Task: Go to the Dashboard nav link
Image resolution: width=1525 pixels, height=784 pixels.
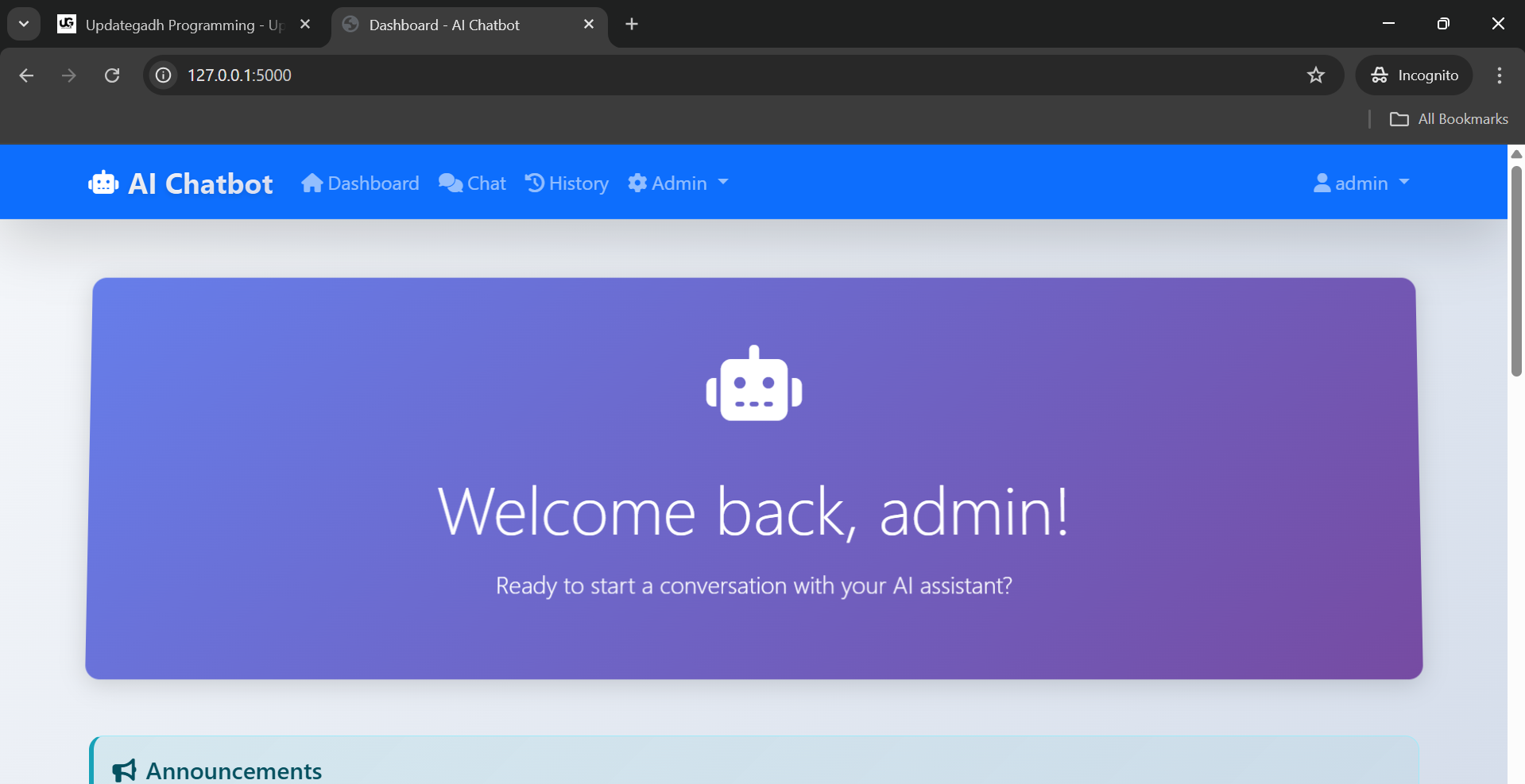Action: click(360, 183)
